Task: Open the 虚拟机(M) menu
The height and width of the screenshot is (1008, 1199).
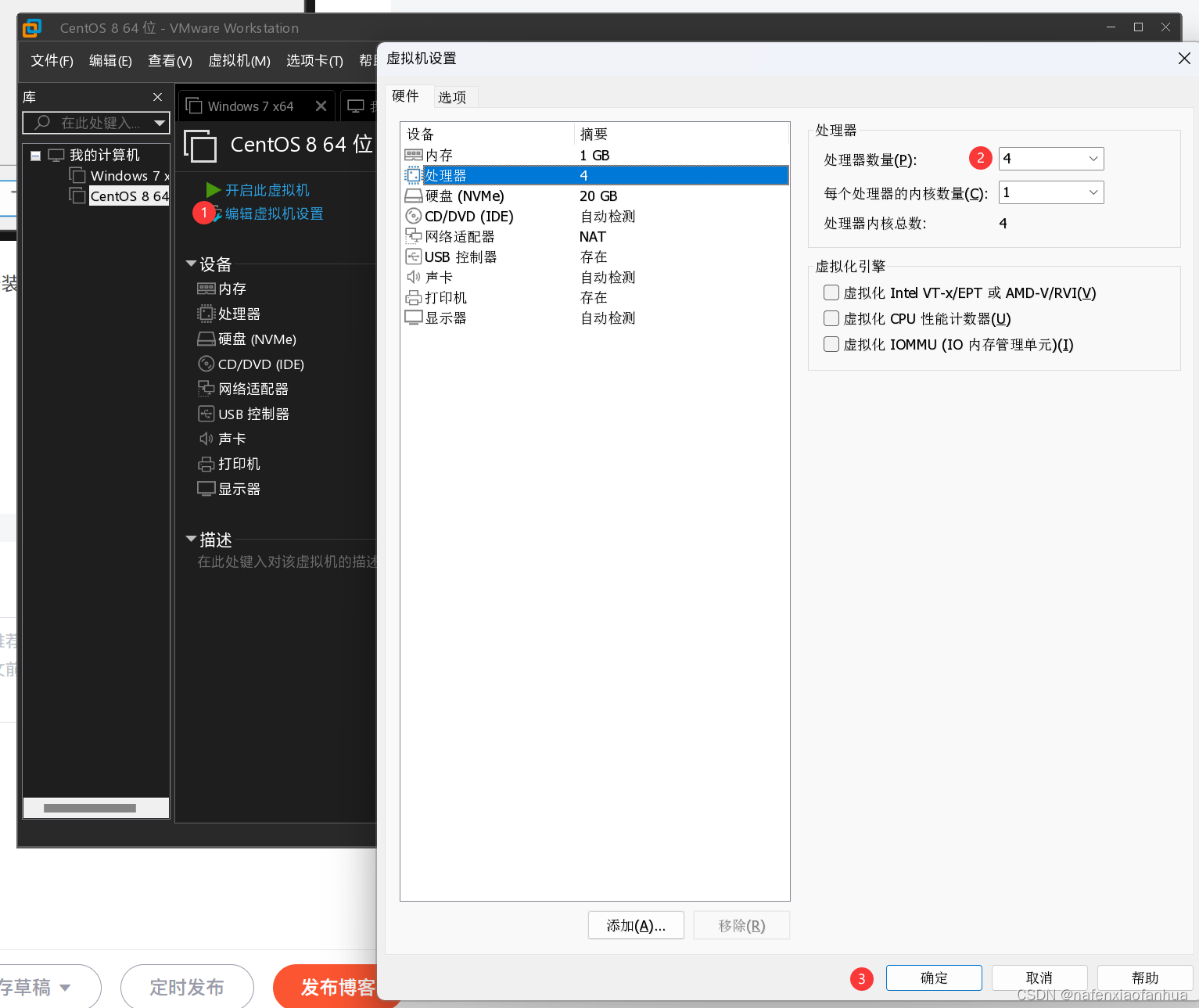Action: pos(239,61)
